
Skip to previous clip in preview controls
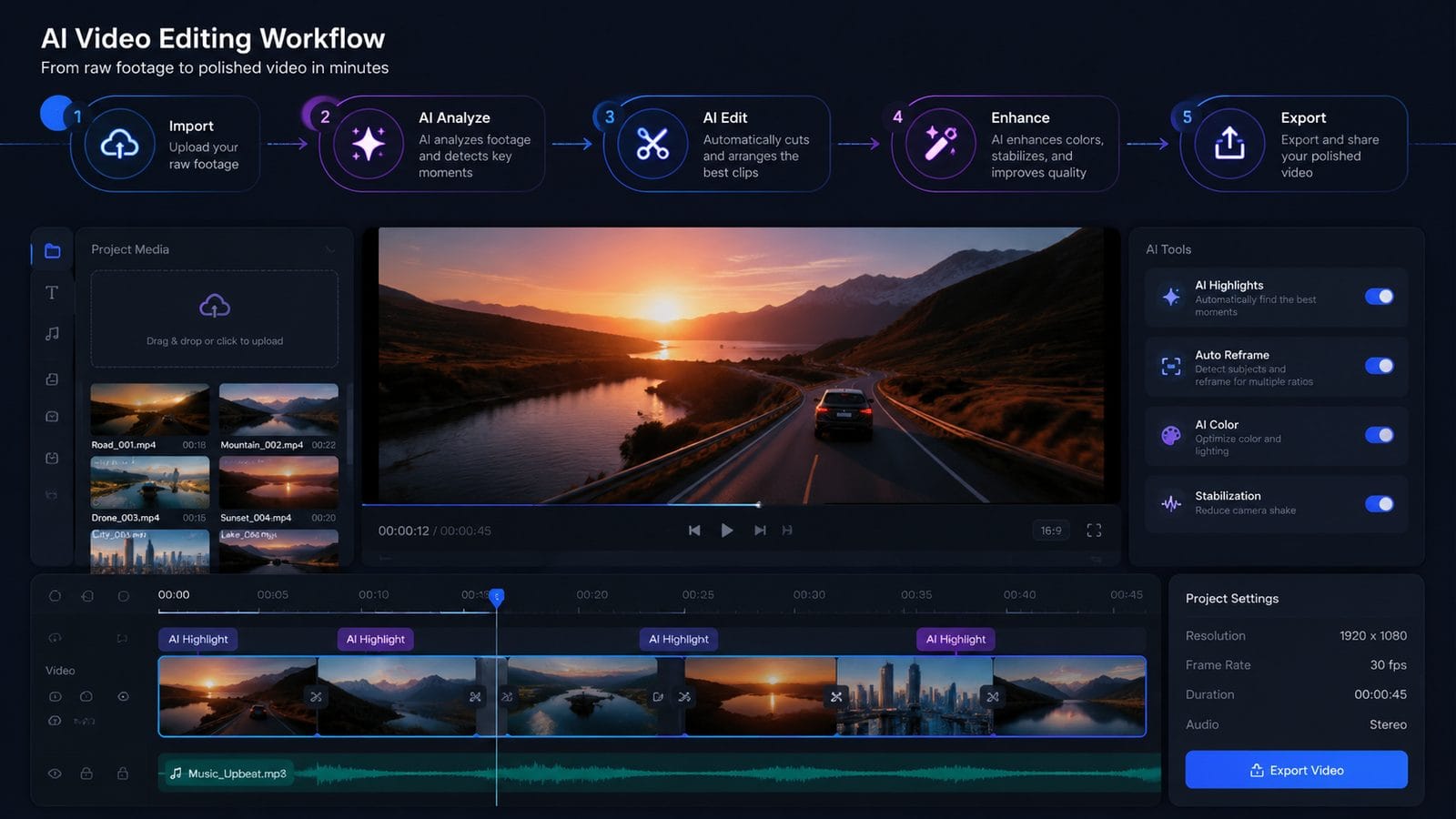pyautogui.click(x=694, y=531)
